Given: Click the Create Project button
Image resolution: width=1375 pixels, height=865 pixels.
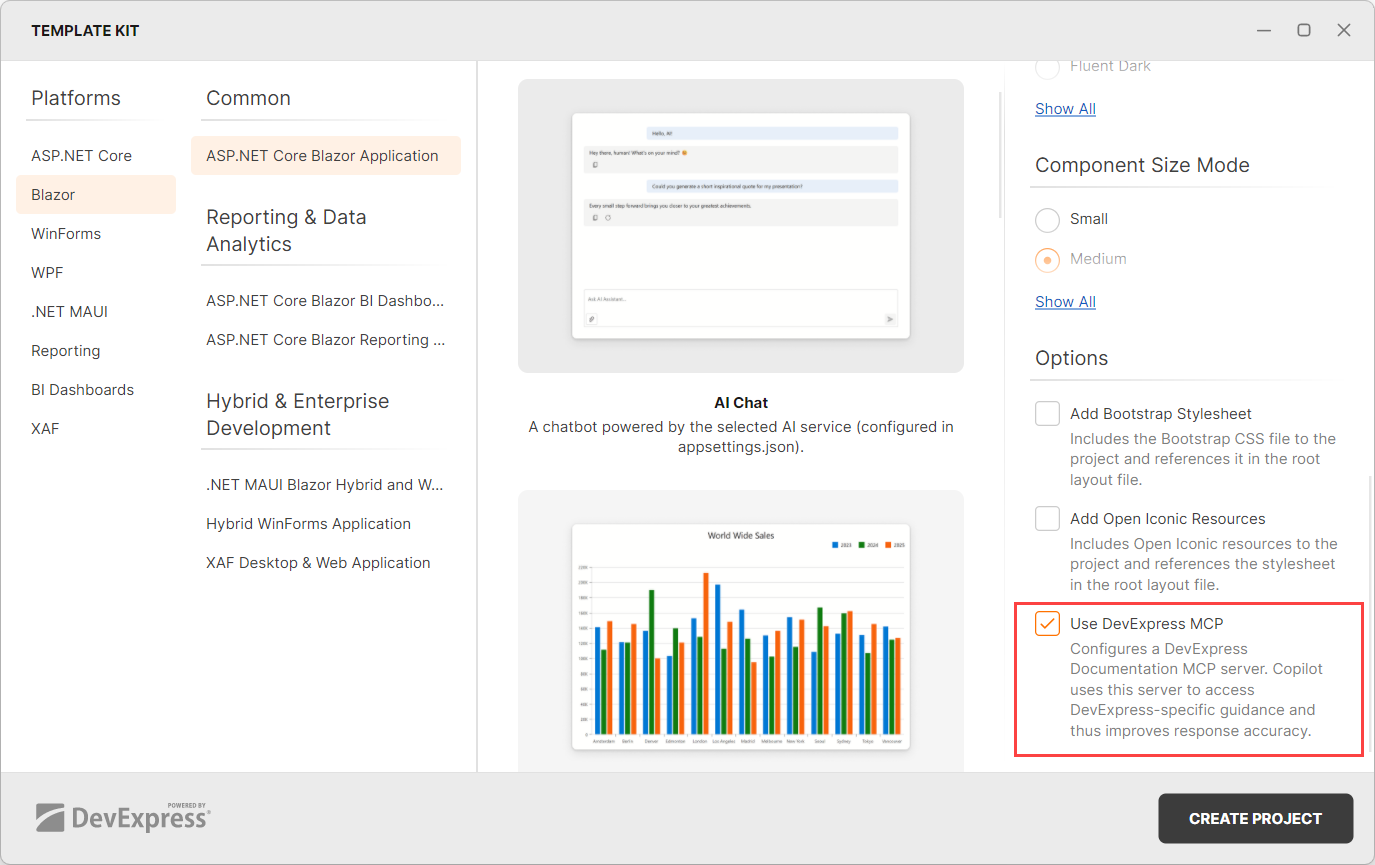Looking at the screenshot, I should click(1255, 818).
